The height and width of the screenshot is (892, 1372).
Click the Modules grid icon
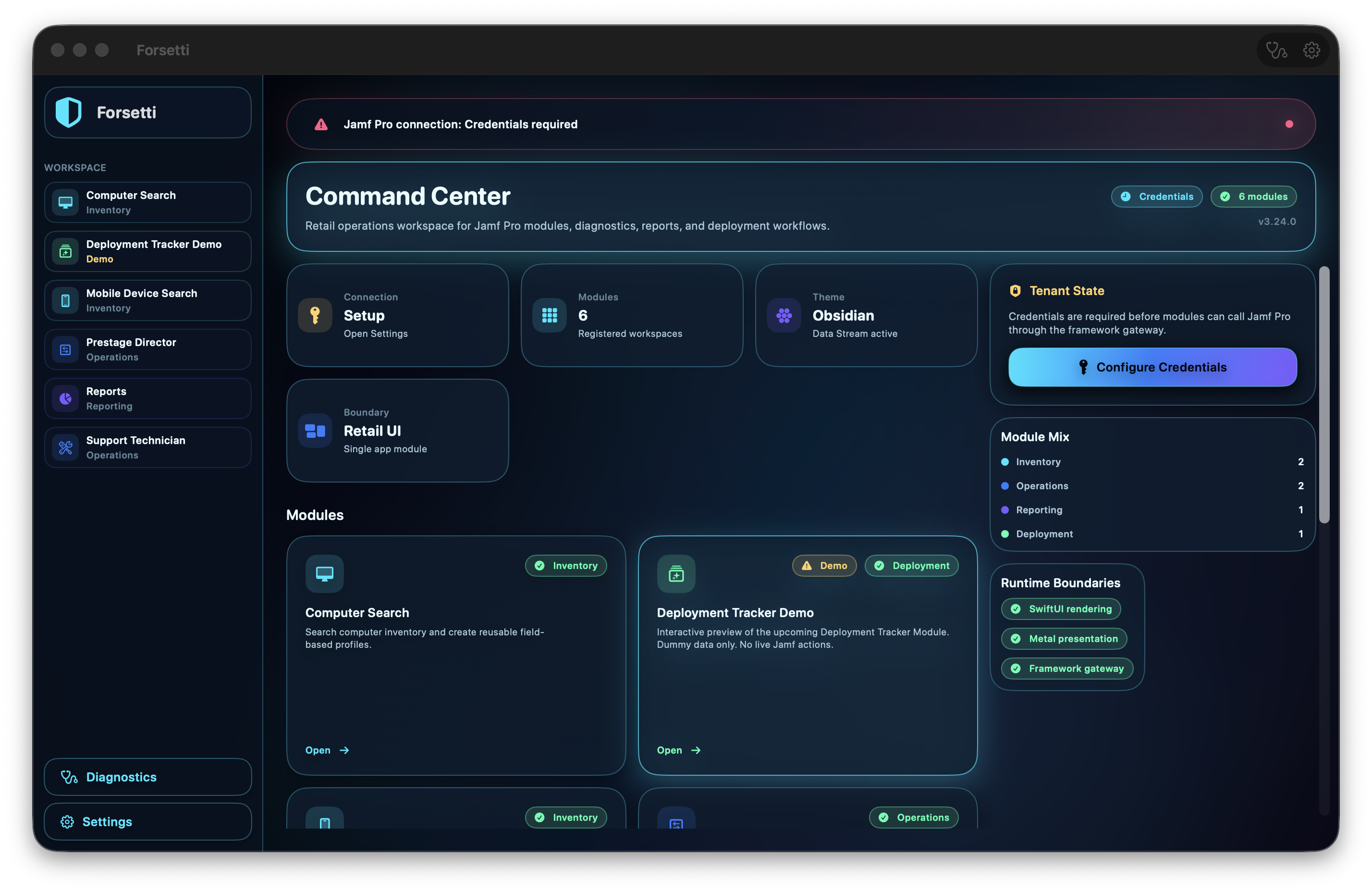[550, 315]
